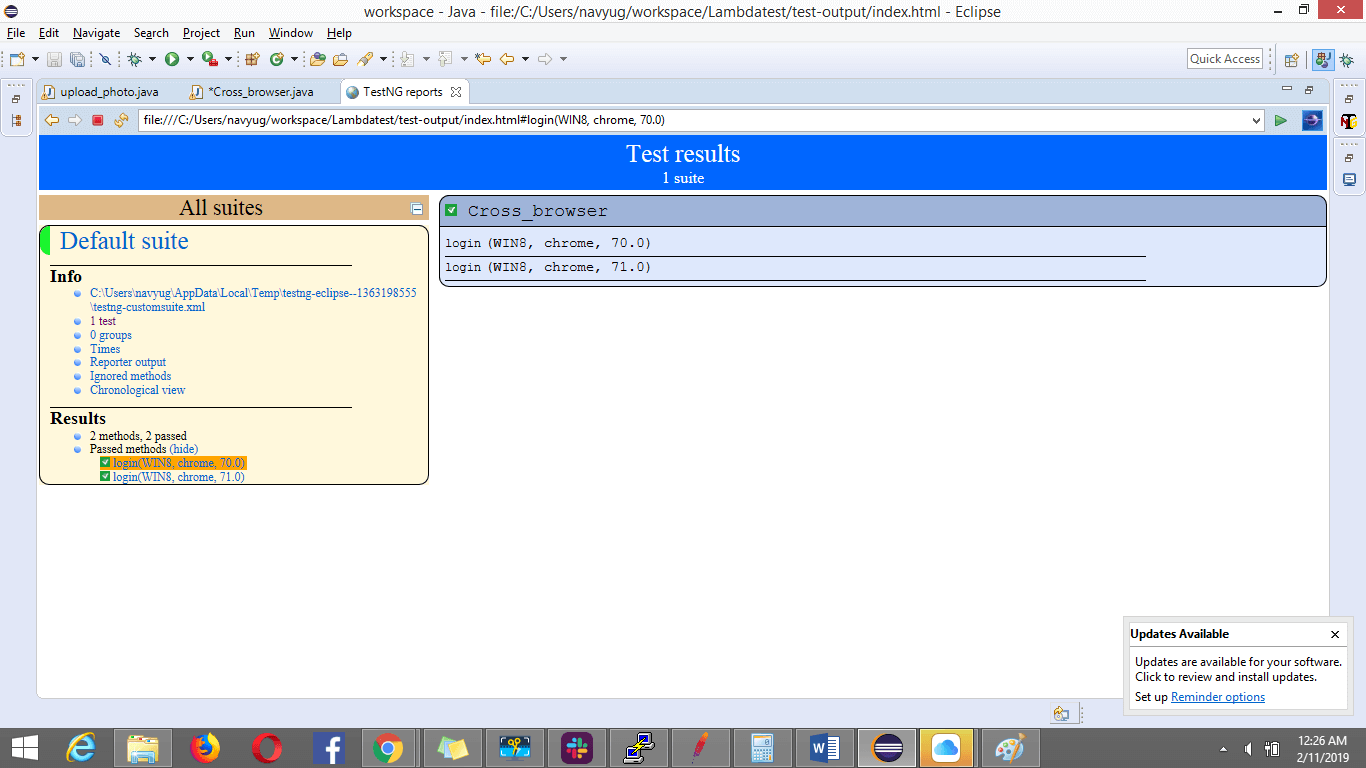1366x768 pixels.
Task: Open Google Chrome from the taskbar
Action: [388, 747]
